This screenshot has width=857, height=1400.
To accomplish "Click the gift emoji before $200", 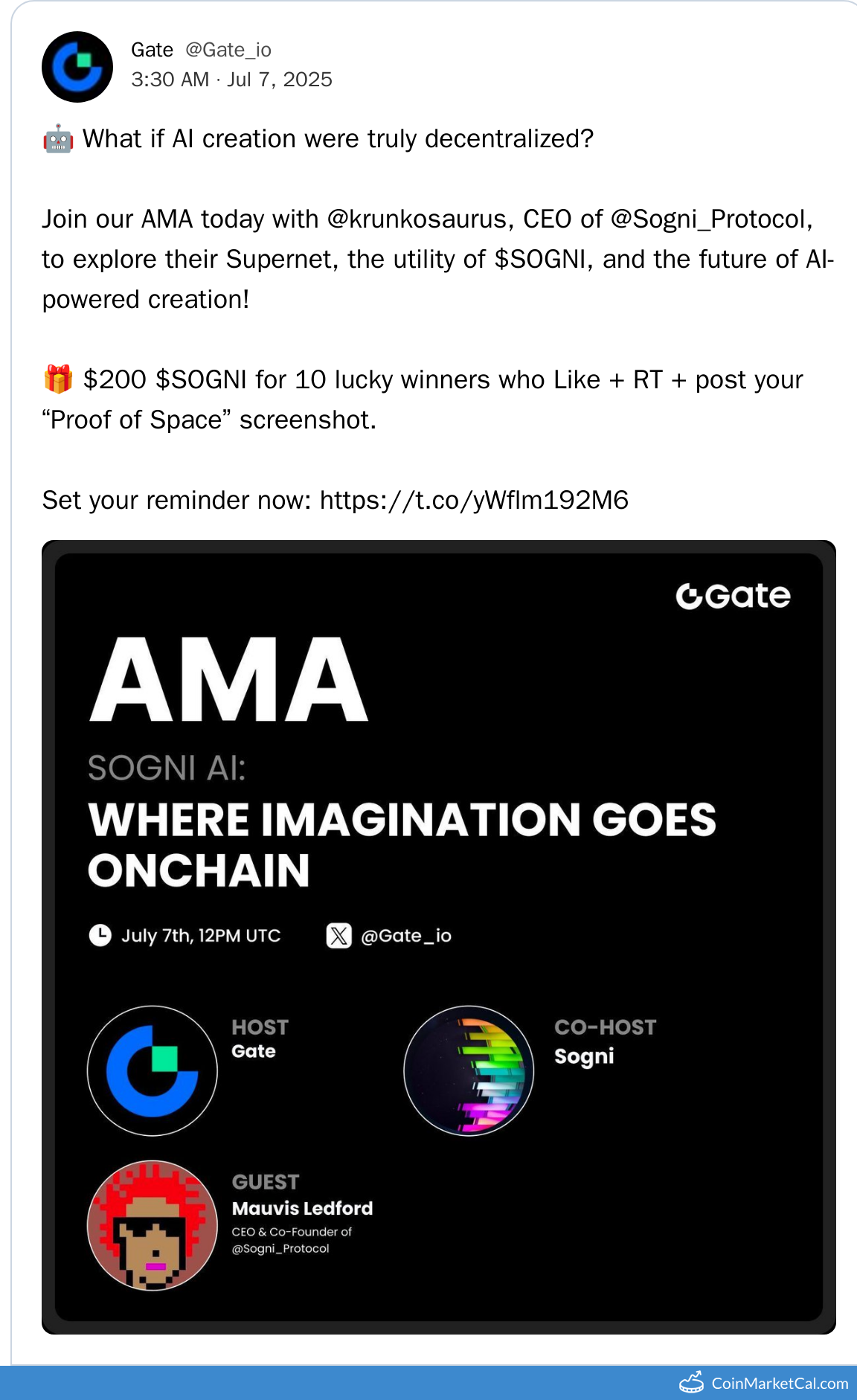I will point(58,379).
